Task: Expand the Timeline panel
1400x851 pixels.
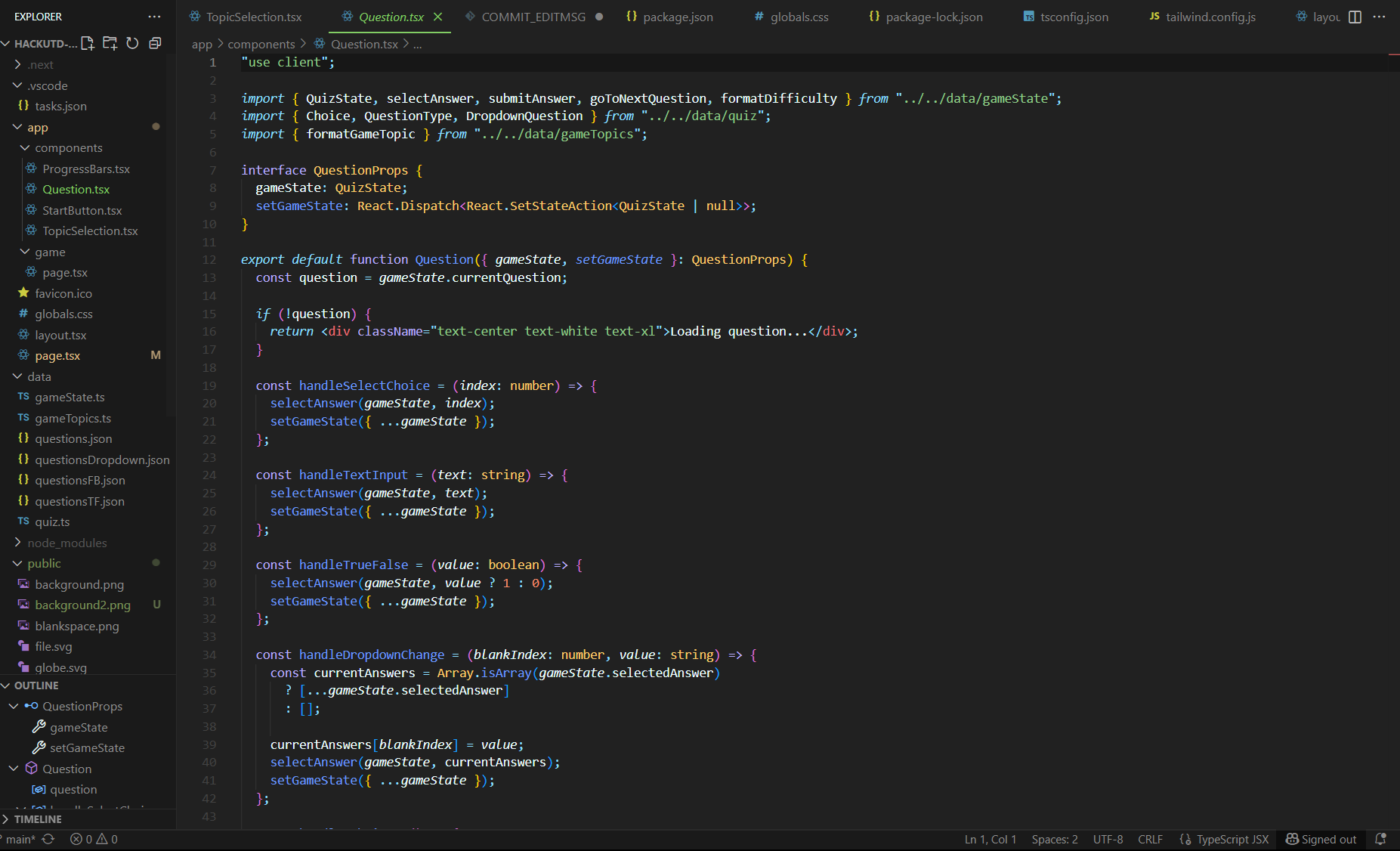Action: 38,819
